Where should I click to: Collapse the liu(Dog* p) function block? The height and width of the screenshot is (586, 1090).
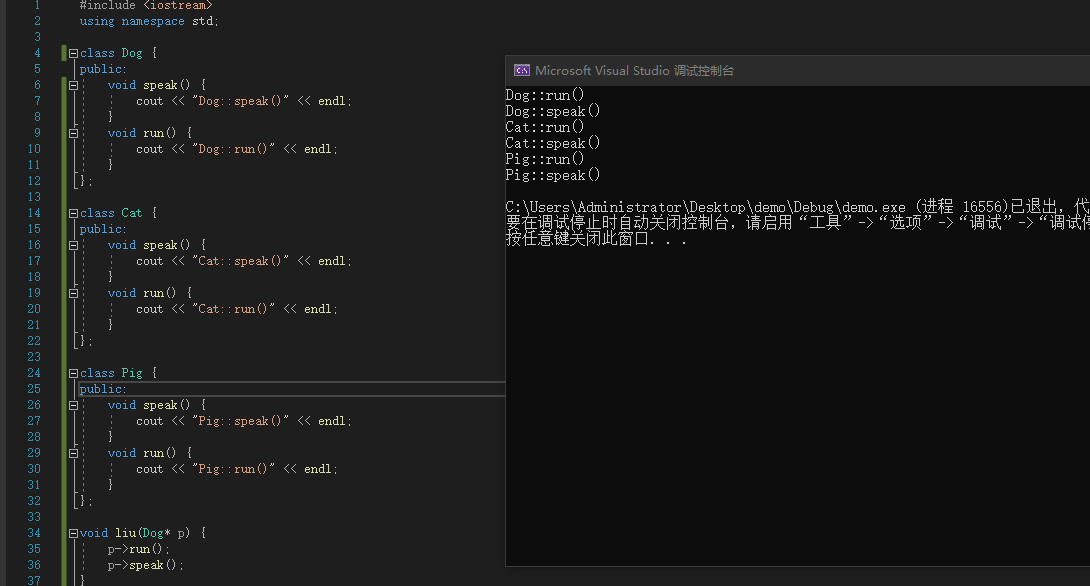73,533
